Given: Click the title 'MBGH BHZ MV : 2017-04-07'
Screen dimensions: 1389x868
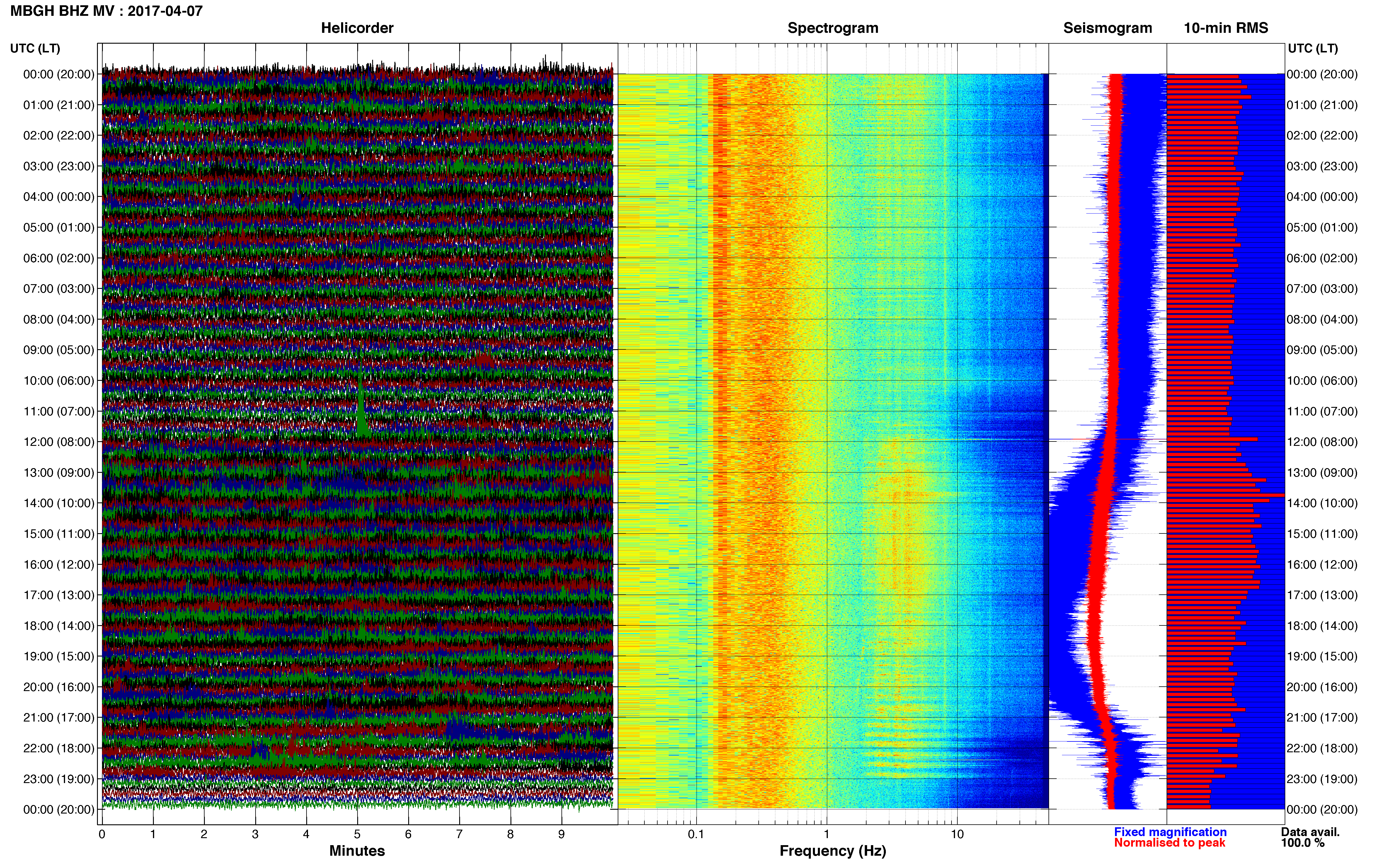Looking at the screenshot, I should (106, 11).
